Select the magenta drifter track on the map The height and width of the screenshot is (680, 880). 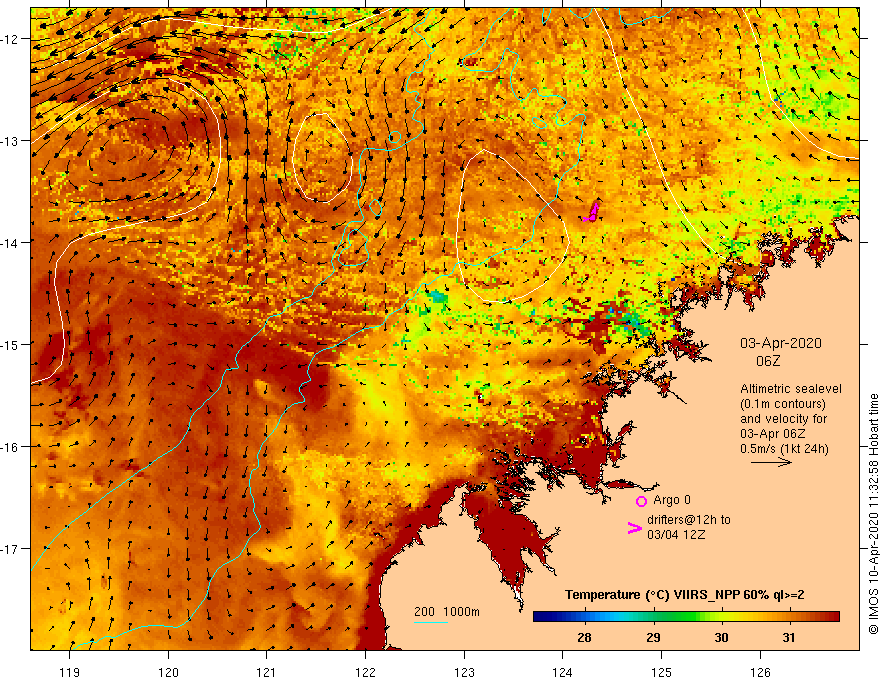(591, 212)
